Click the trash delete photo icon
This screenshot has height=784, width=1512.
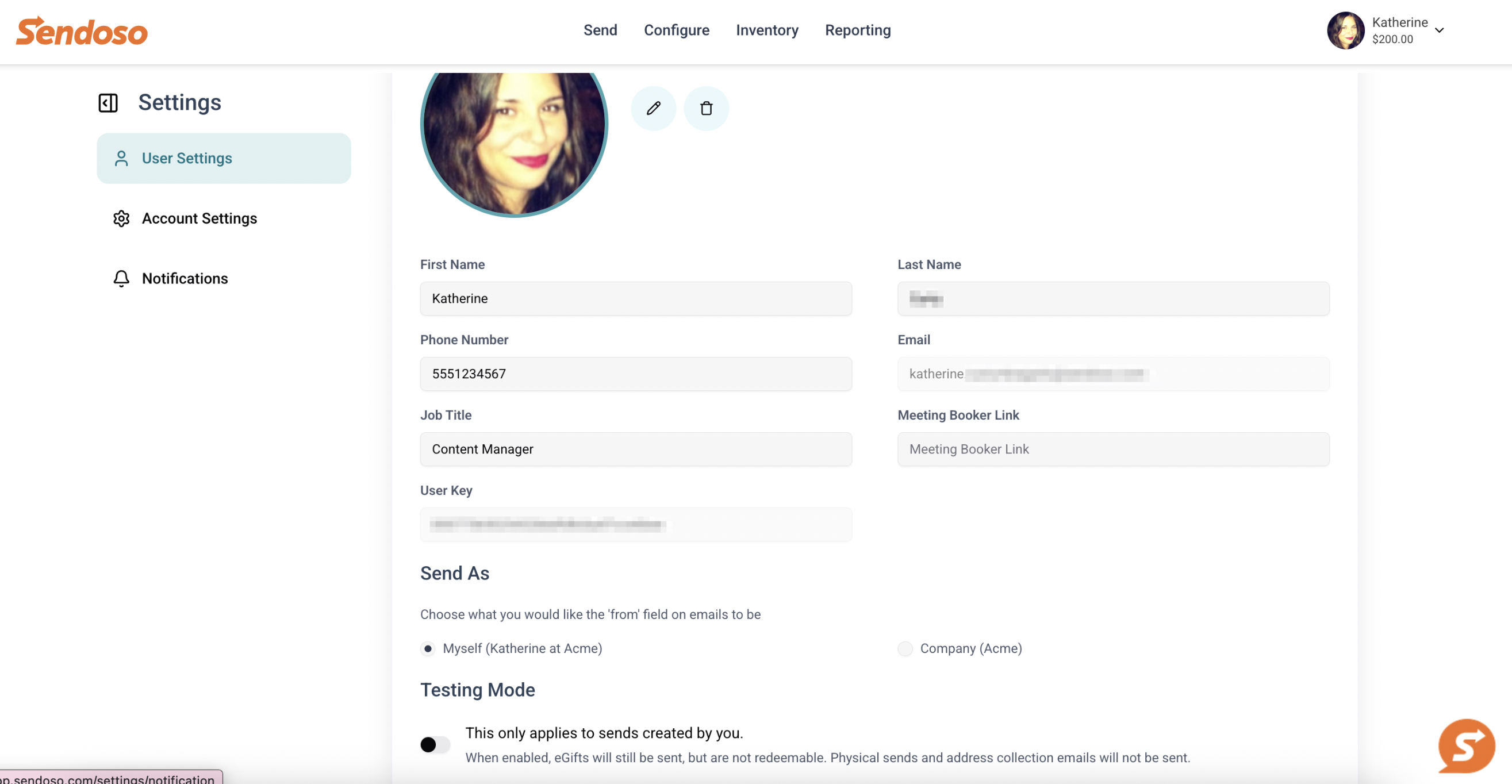pyautogui.click(x=706, y=108)
